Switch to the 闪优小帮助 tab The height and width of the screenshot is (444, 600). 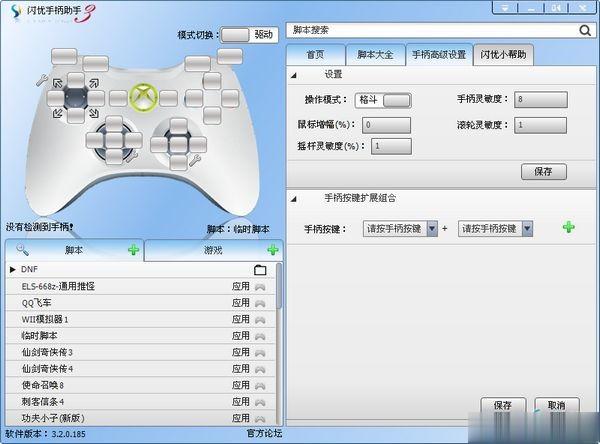click(x=503, y=55)
